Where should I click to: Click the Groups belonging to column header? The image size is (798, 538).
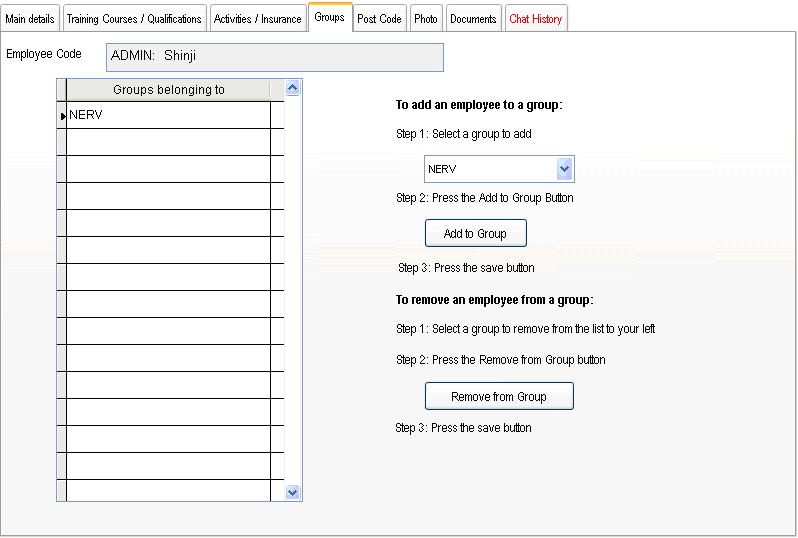click(x=168, y=90)
